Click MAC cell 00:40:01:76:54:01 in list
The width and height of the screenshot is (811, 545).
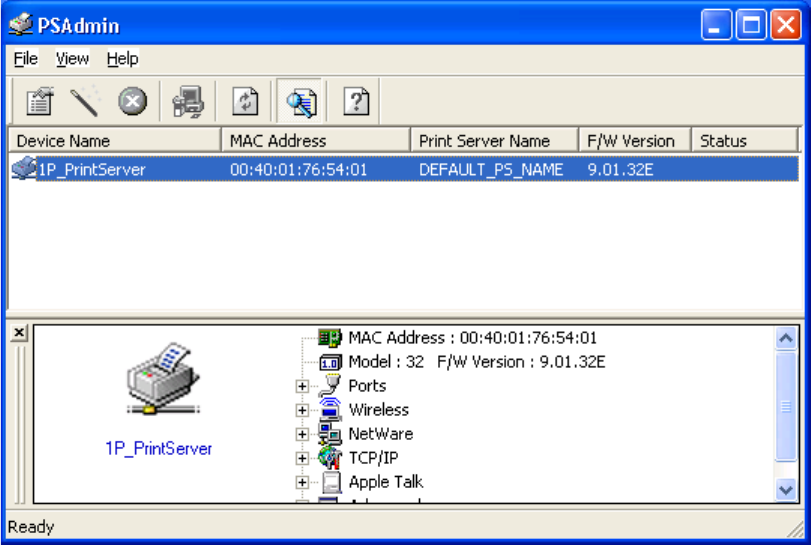pos(298,169)
